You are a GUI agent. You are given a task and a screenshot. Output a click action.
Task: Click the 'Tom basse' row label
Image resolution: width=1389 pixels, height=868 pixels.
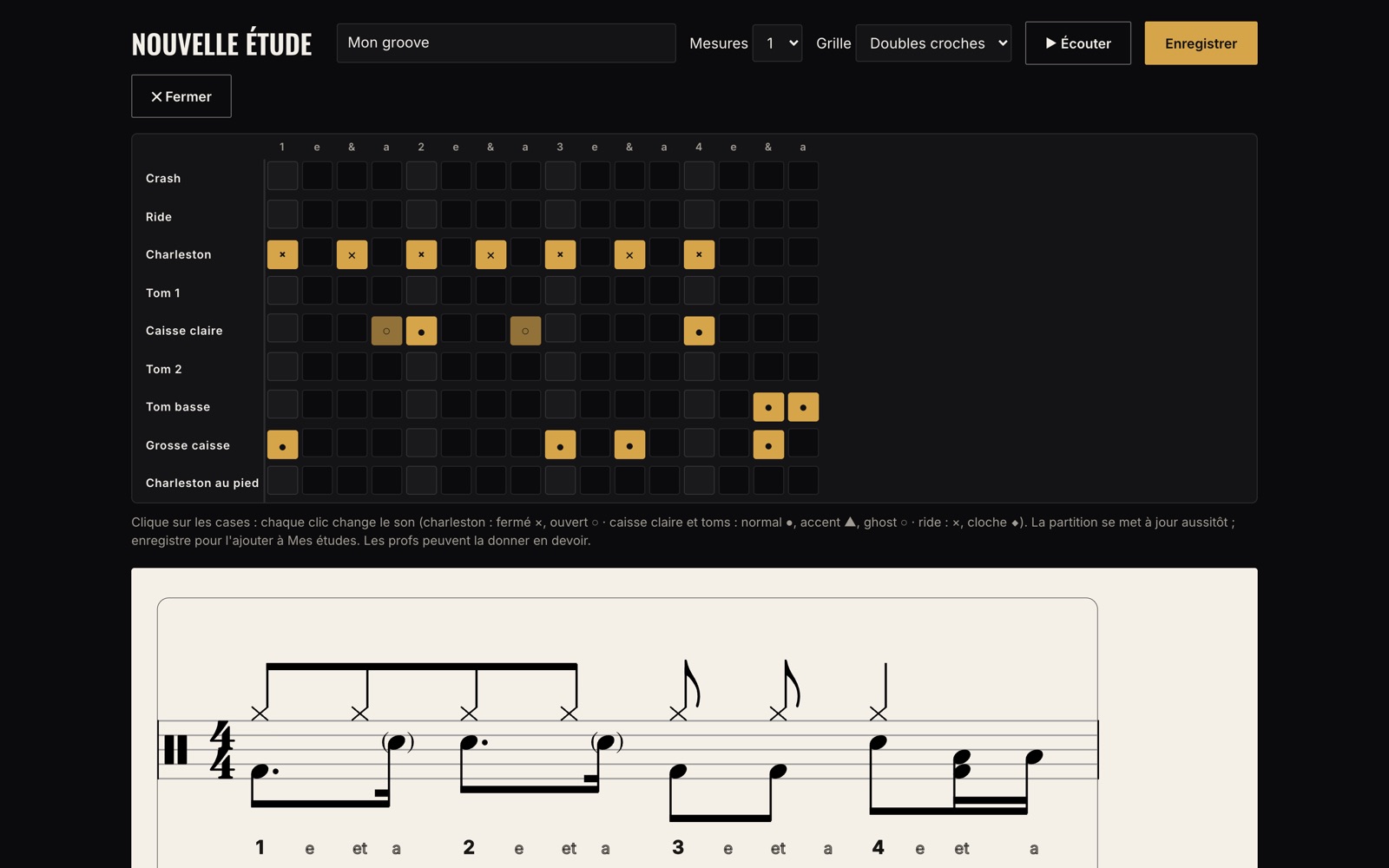pyautogui.click(x=178, y=407)
